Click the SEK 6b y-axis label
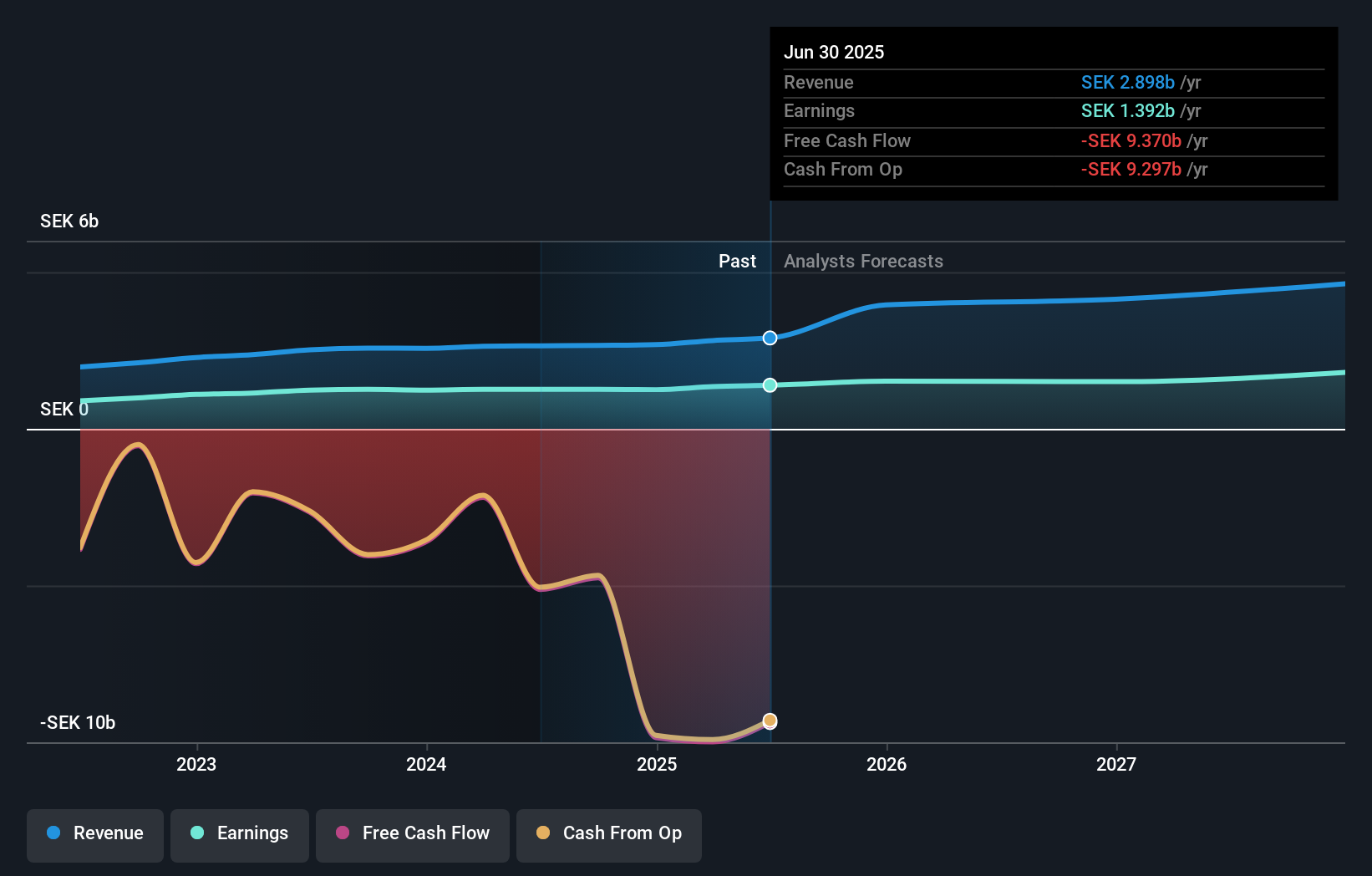This screenshot has width=1372, height=876. coord(69,222)
